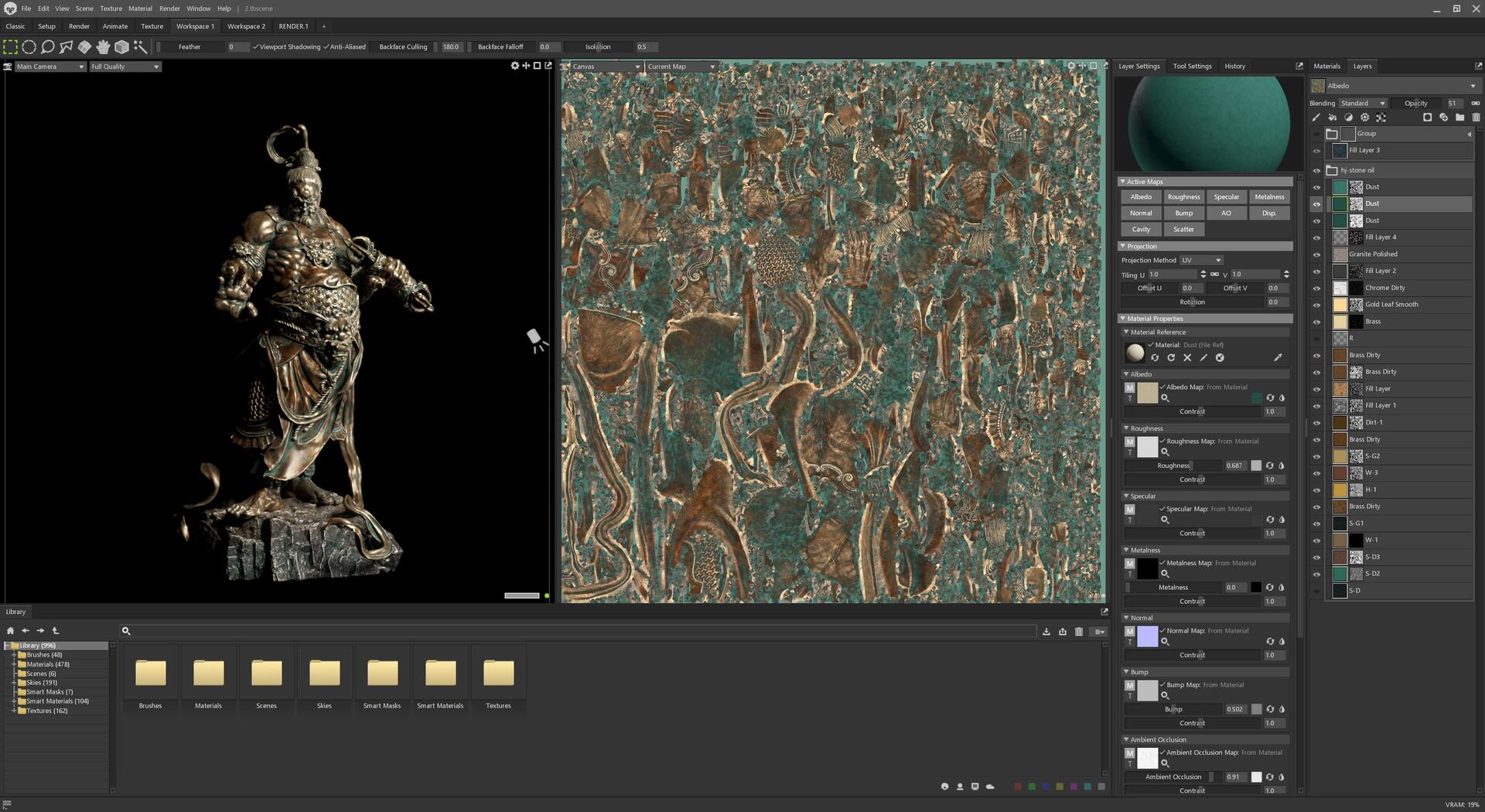Delete selected layer with trash icon
1485x812 pixels.
click(1476, 118)
